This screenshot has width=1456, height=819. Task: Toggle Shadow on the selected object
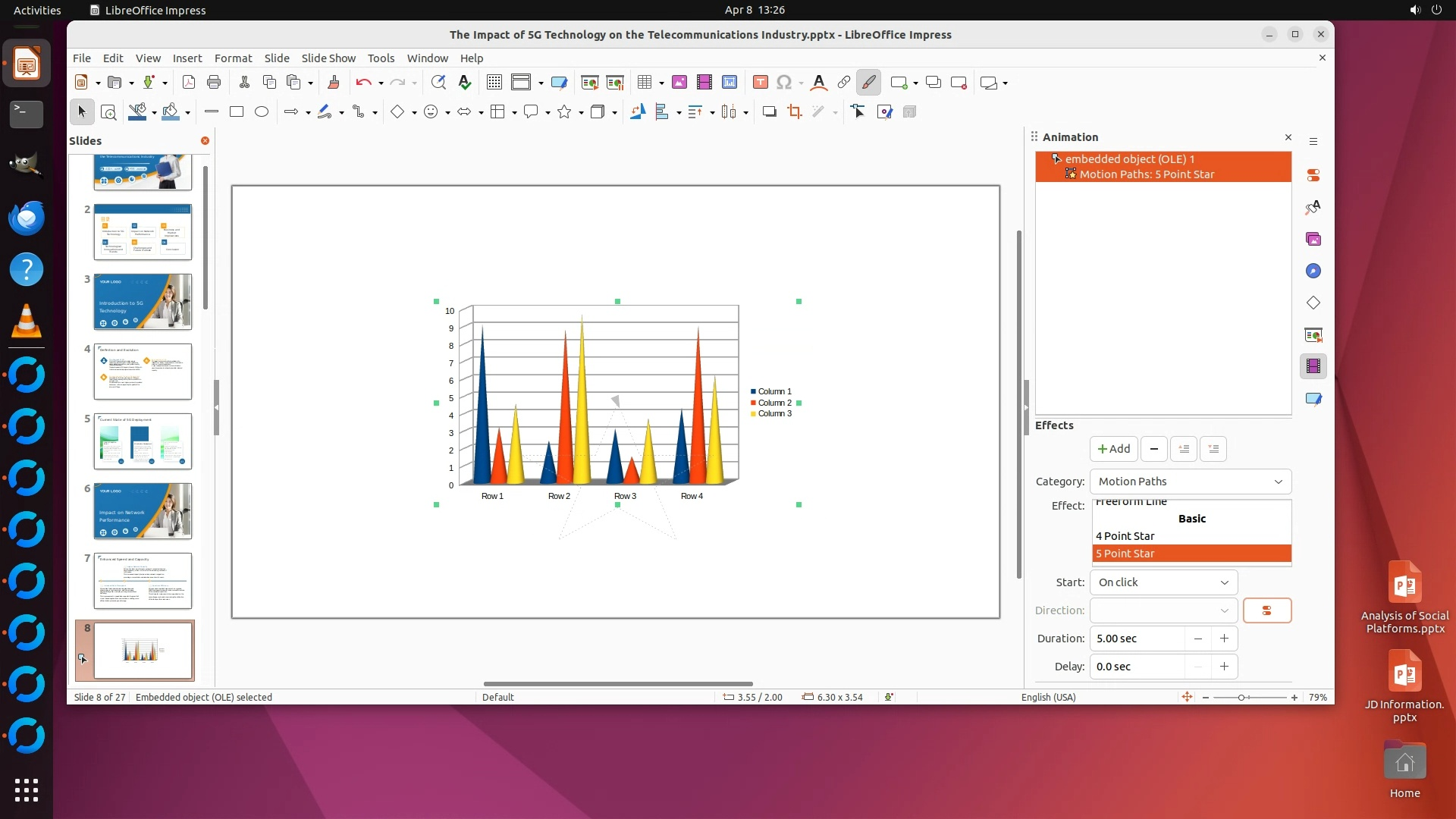click(x=769, y=112)
